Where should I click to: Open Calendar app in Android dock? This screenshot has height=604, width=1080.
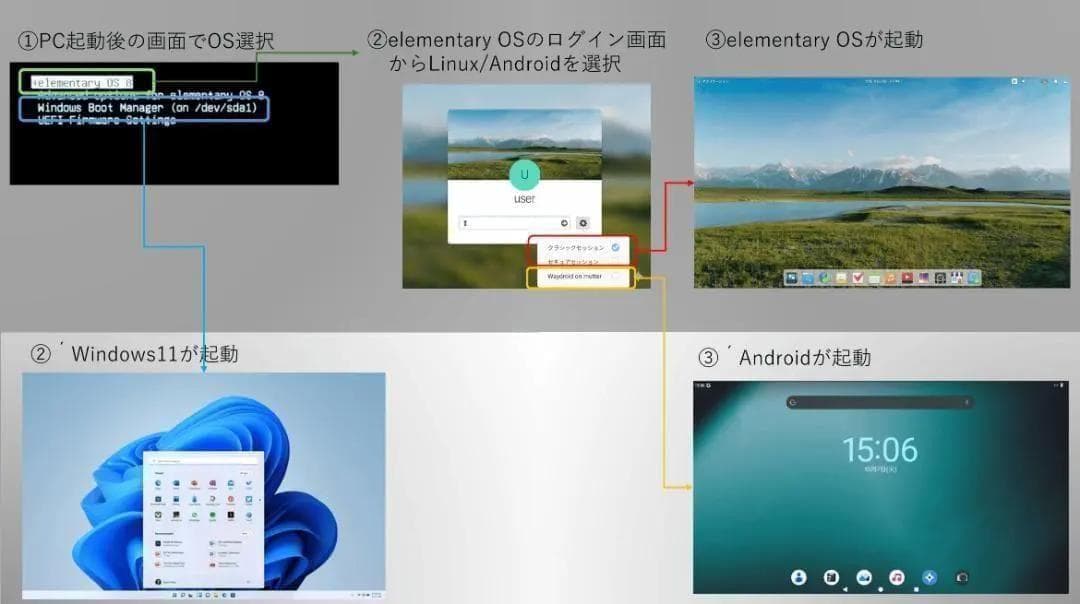pyautogui.click(x=831, y=577)
